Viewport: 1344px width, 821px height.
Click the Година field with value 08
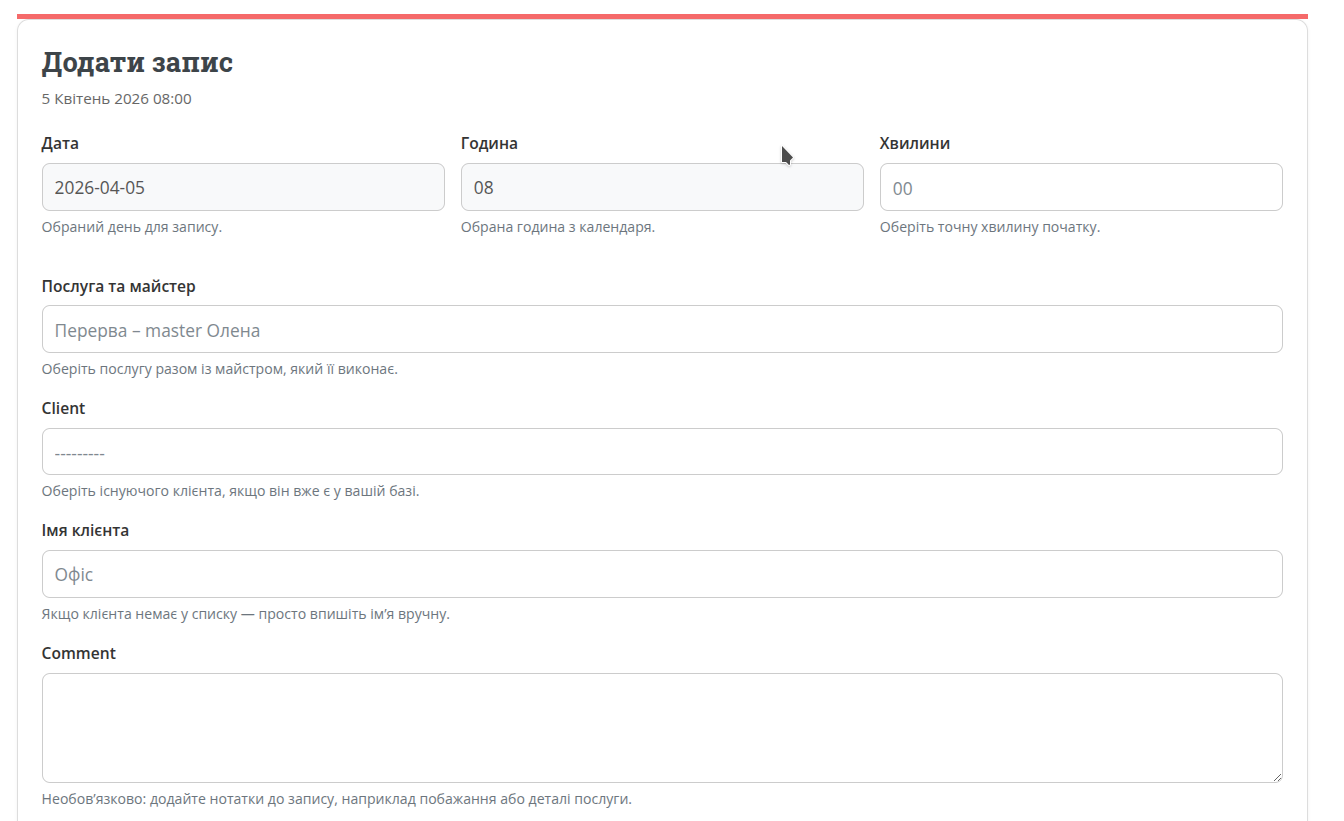click(661, 187)
